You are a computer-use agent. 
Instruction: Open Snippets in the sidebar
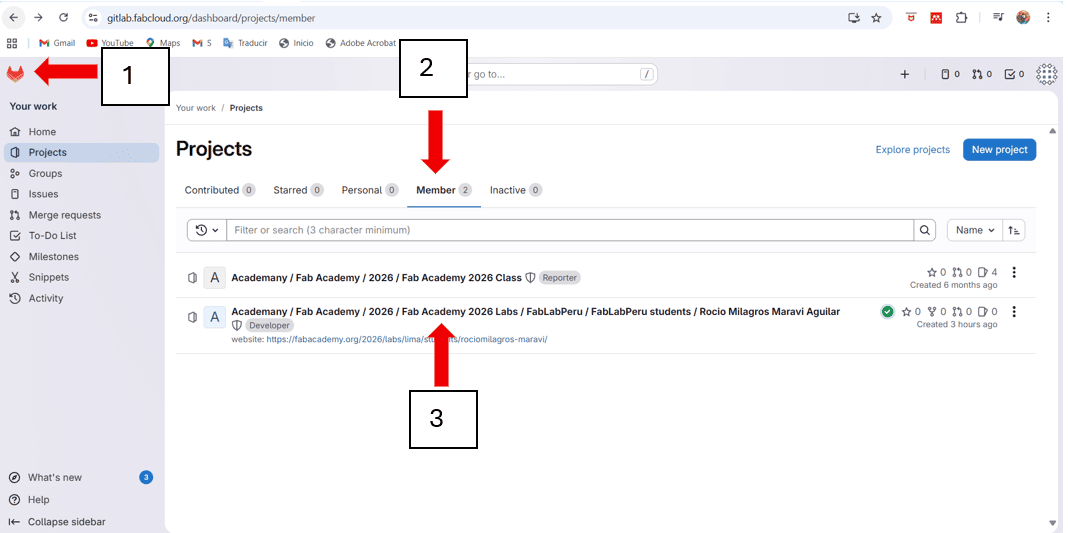click(81, 277)
